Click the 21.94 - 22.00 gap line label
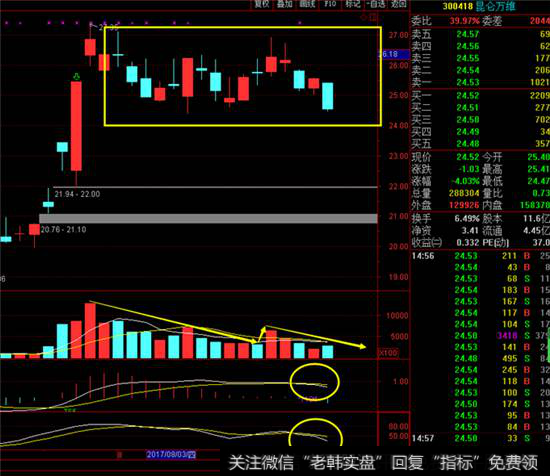The width and height of the screenshot is (550, 476). pos(77,194)
